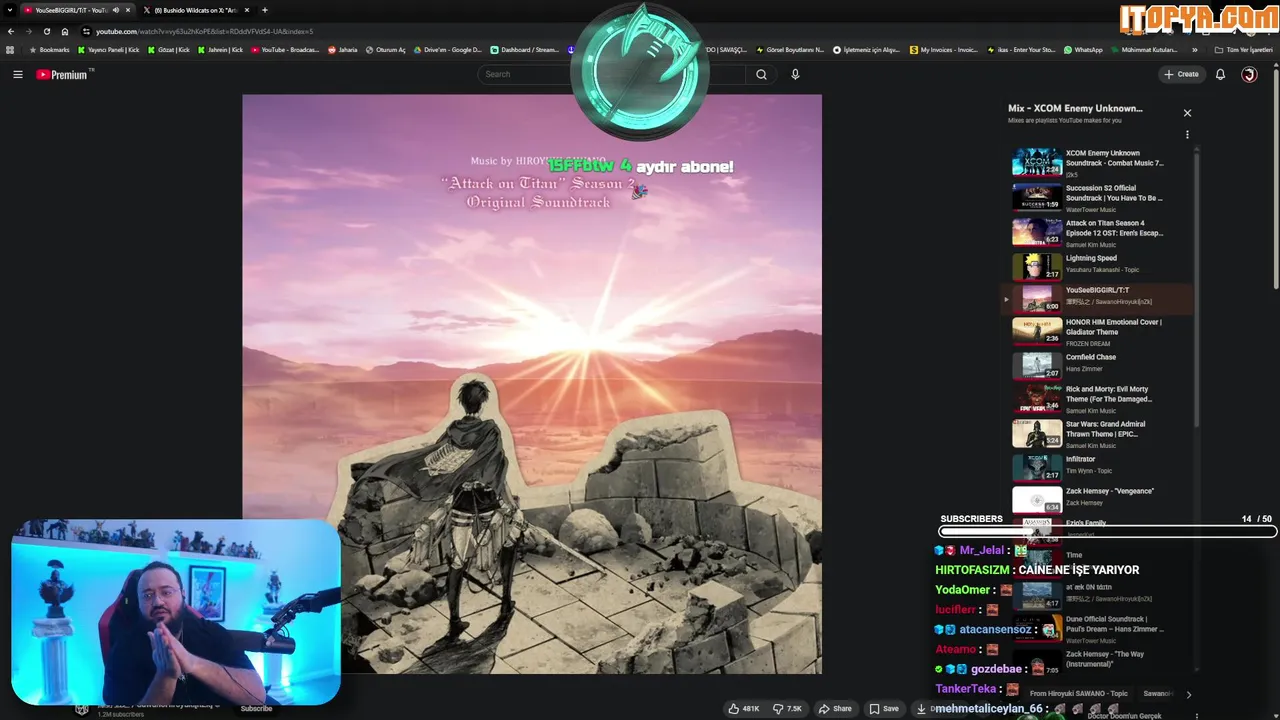Open Oturum Aç bookmark
Image resolution: width=1280 pixels, height=720 pixels.
[x=386, y=49]
